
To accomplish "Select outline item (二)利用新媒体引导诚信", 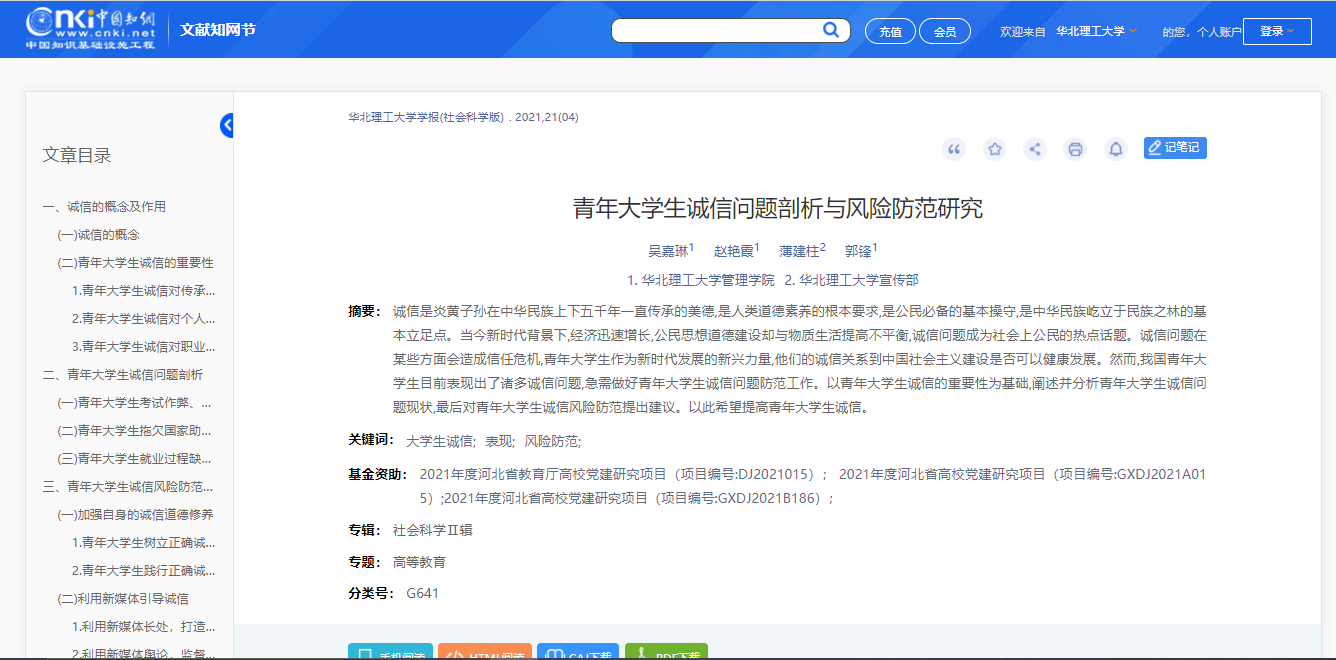I will 123,599.
